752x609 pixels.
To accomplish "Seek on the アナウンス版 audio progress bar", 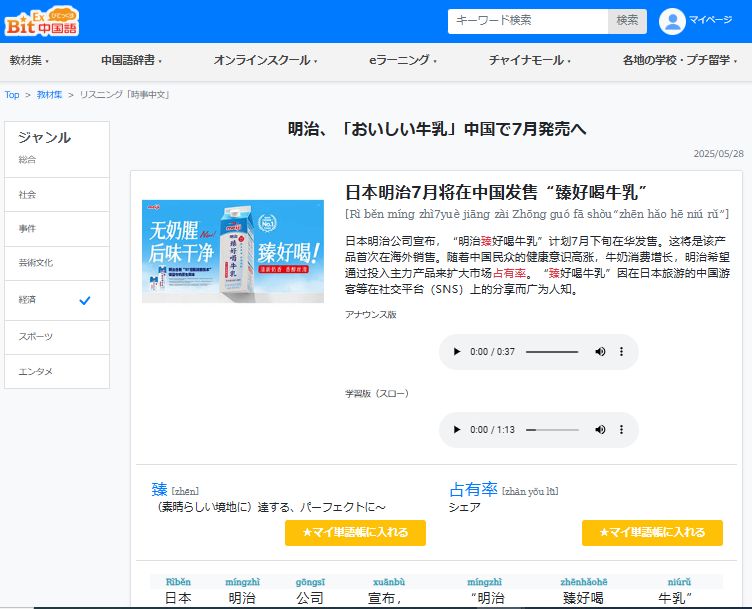I will click(x=552, y=352).
